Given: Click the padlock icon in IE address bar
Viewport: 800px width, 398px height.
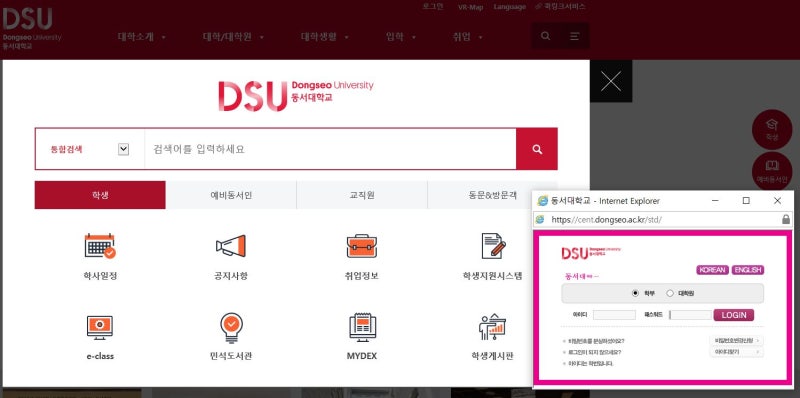Looking at the screenshot, I should tap(786, 219).
